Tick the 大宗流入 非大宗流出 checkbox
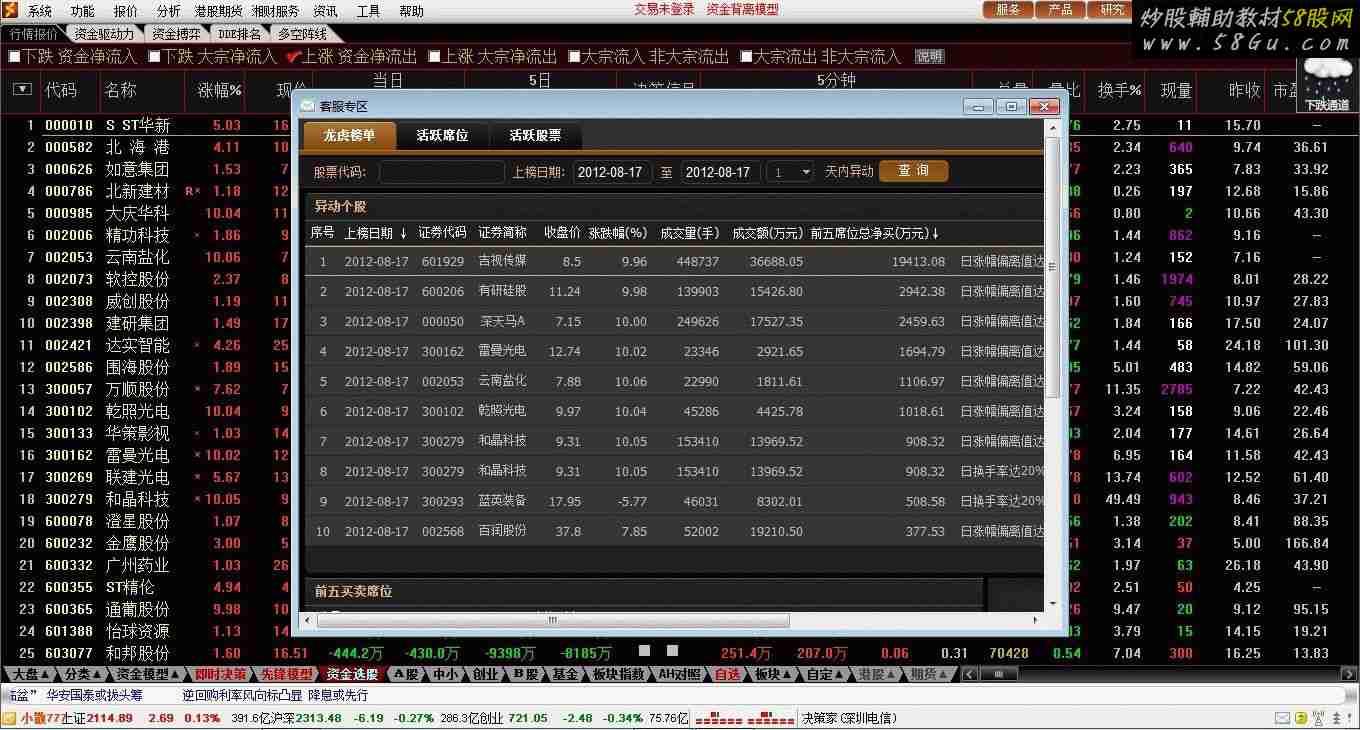 pos(574,57)
